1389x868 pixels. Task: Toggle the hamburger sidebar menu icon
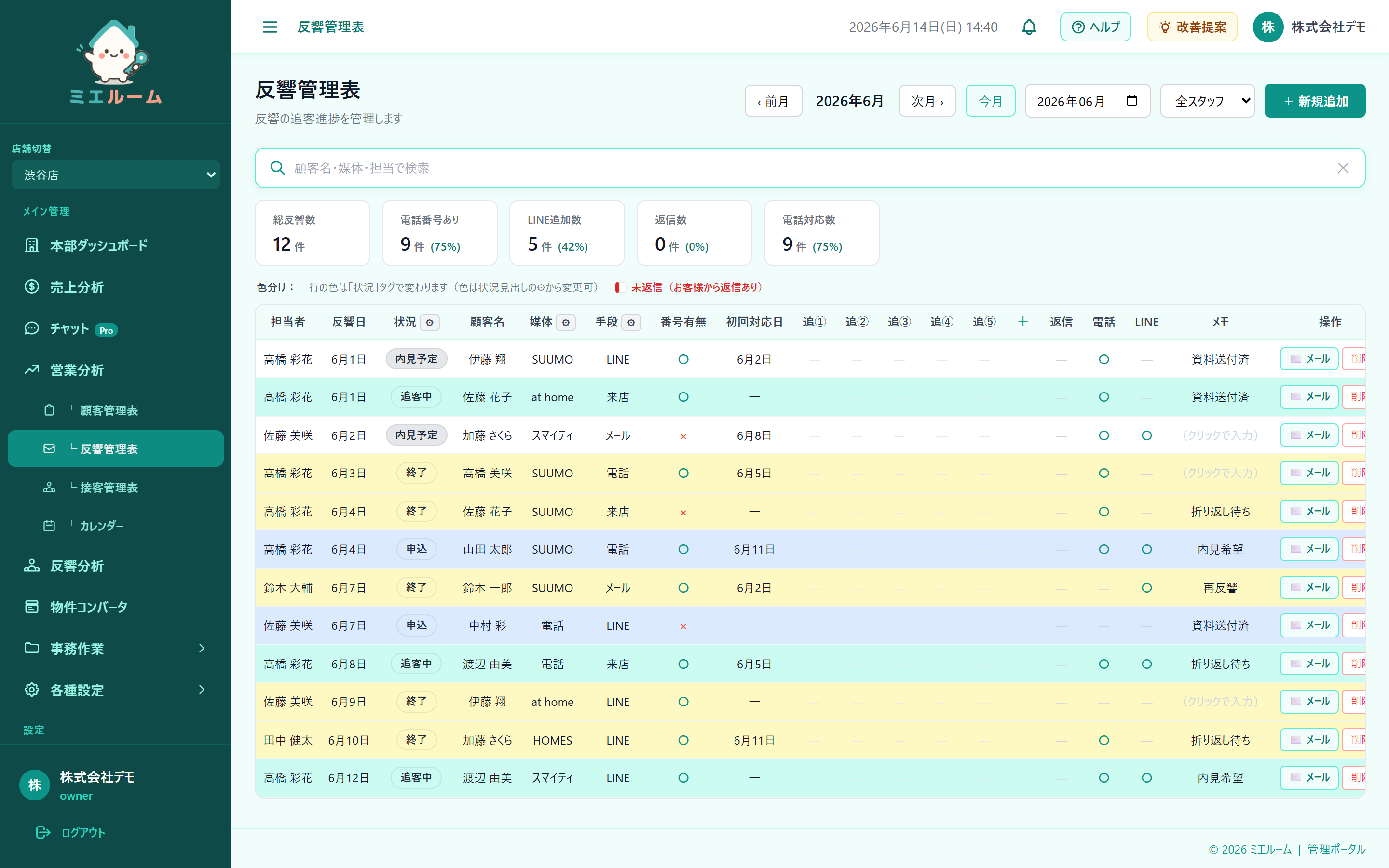pos(270,27)
